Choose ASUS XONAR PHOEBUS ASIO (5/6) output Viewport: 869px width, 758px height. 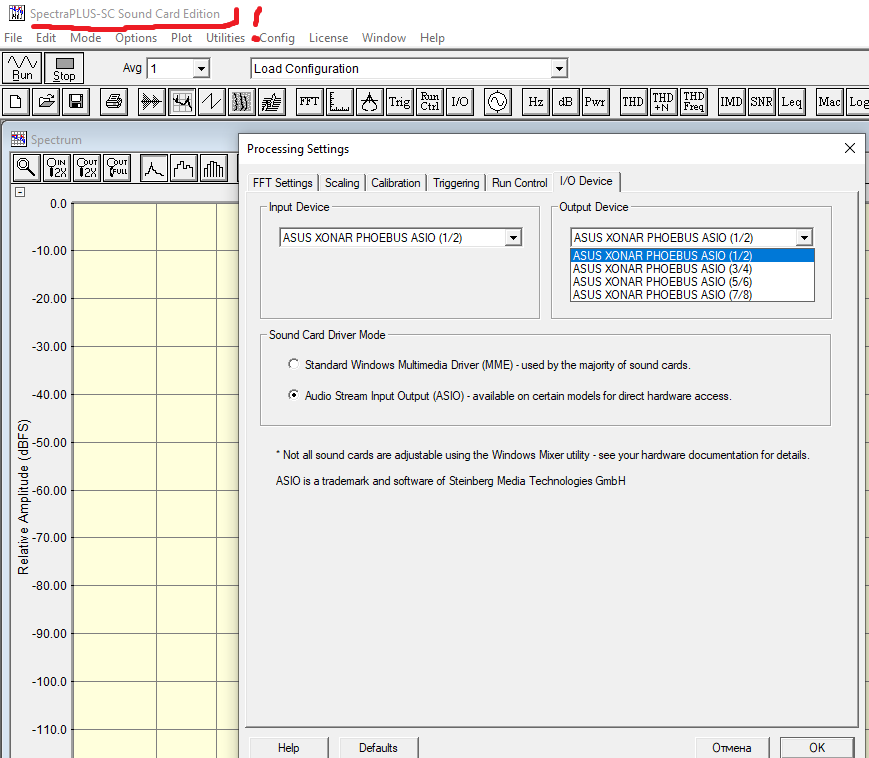pos(692,281)
